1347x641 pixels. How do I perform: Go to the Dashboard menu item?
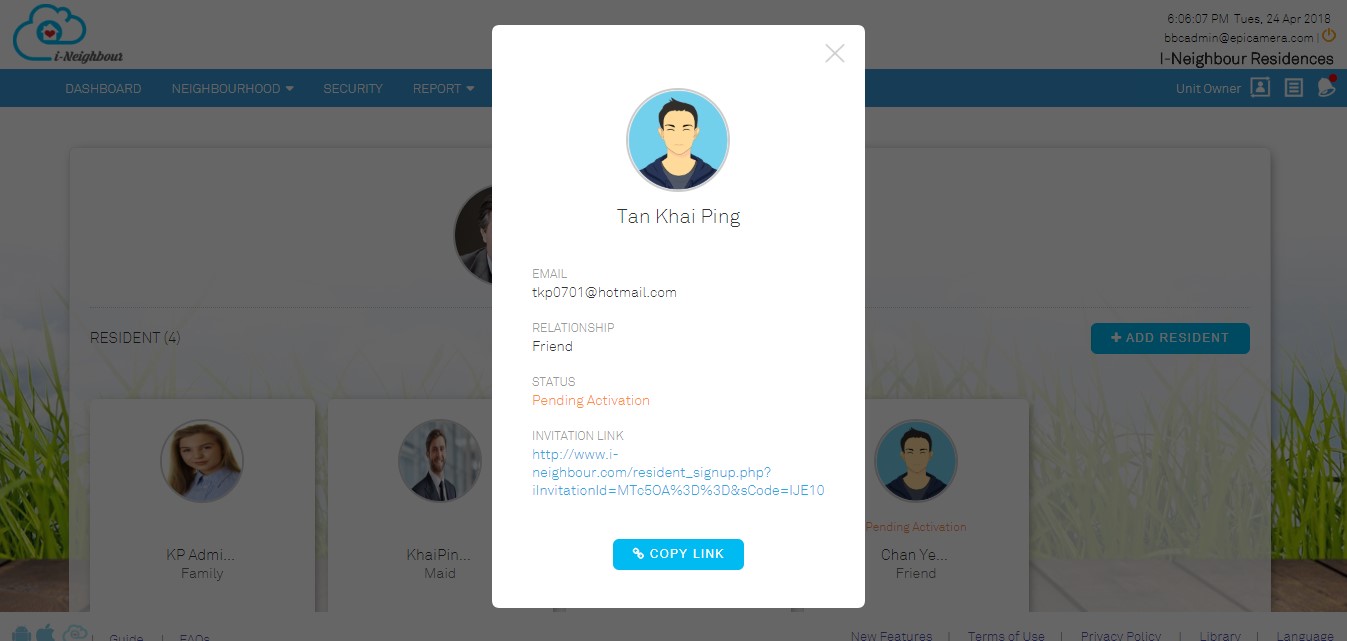point(103,88)
